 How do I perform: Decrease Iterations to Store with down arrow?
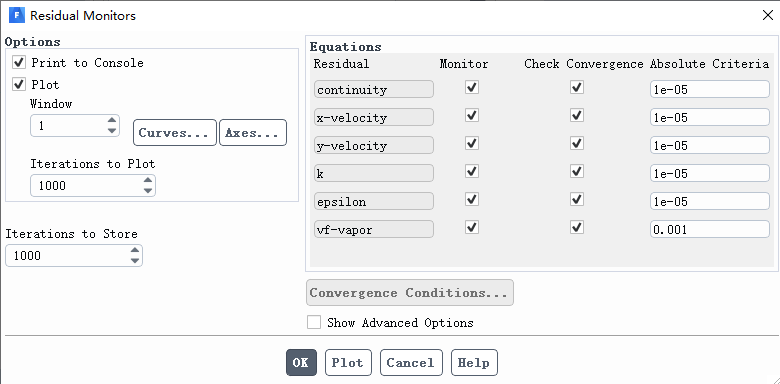tap(135, 261)
